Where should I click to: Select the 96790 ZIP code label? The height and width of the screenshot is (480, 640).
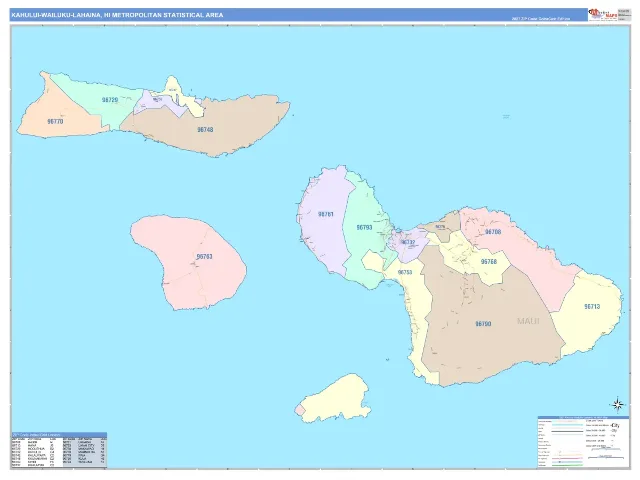click(x=483, y=324)
